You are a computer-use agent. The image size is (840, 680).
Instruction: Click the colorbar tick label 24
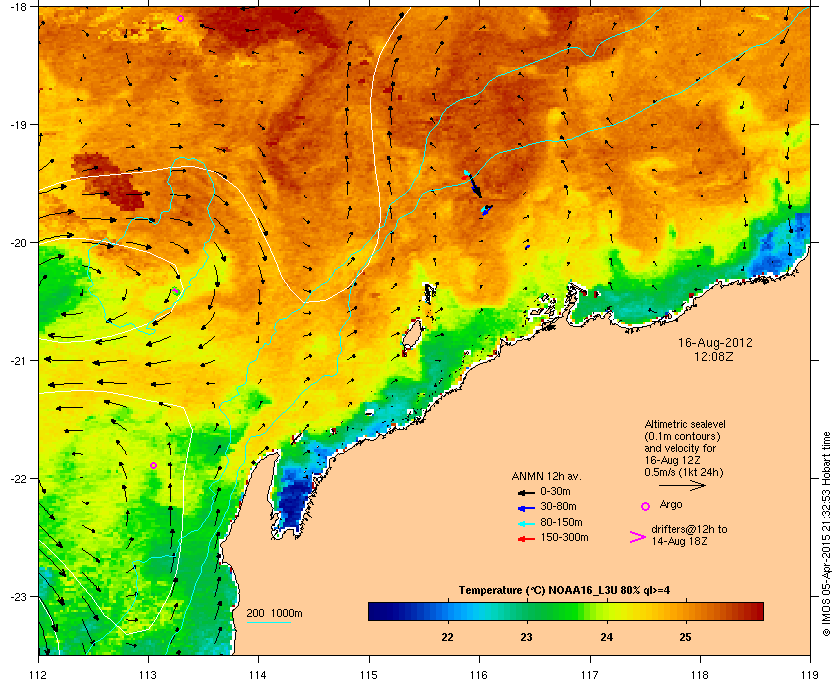[606, 637]
